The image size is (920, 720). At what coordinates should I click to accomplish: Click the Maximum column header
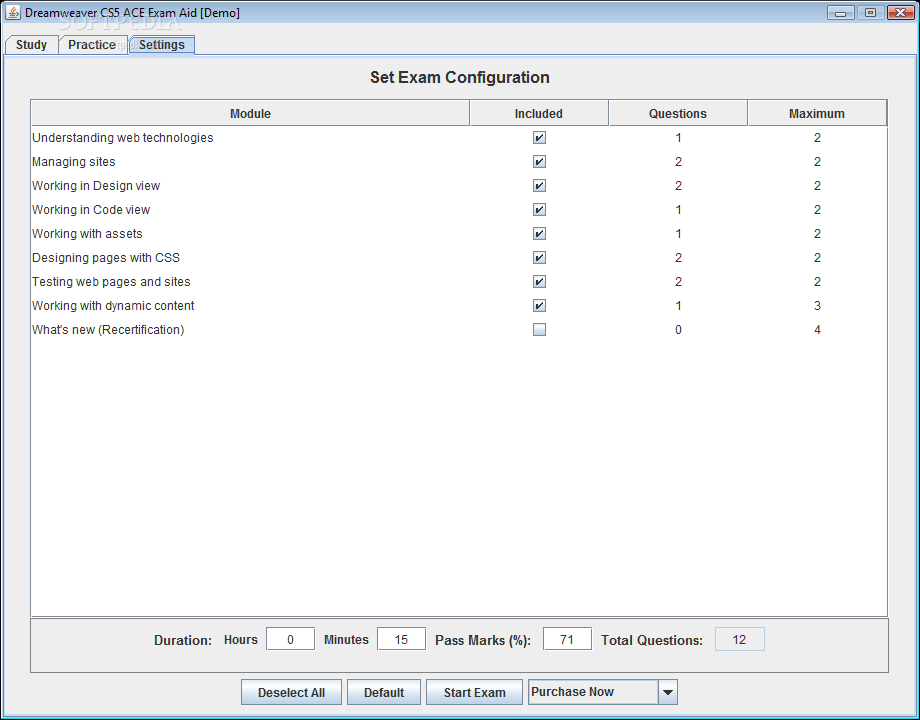pyautogui.click(x=817, y=113)
